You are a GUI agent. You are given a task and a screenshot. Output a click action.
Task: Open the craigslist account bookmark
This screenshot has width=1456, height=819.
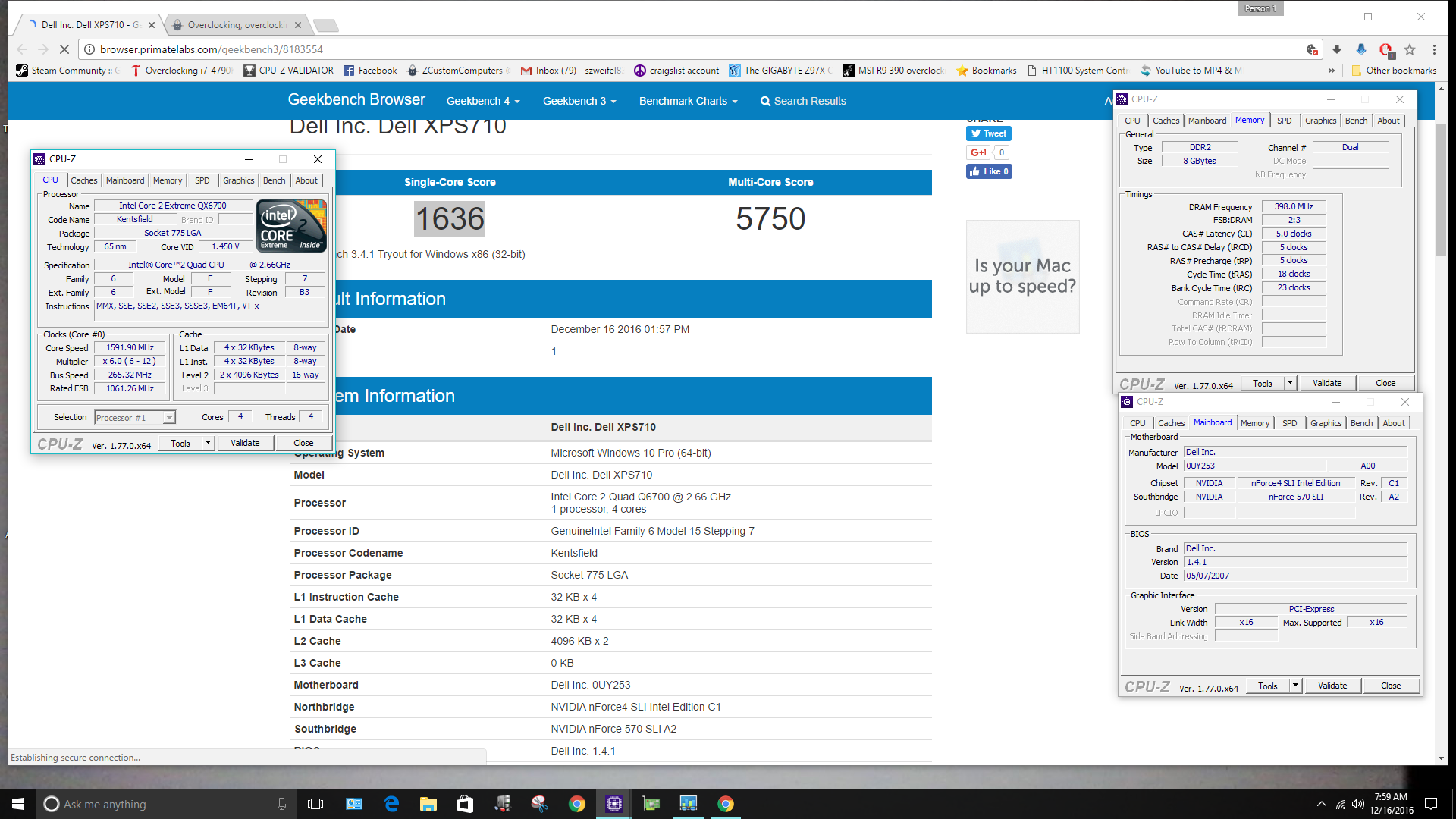click(676, 71)
